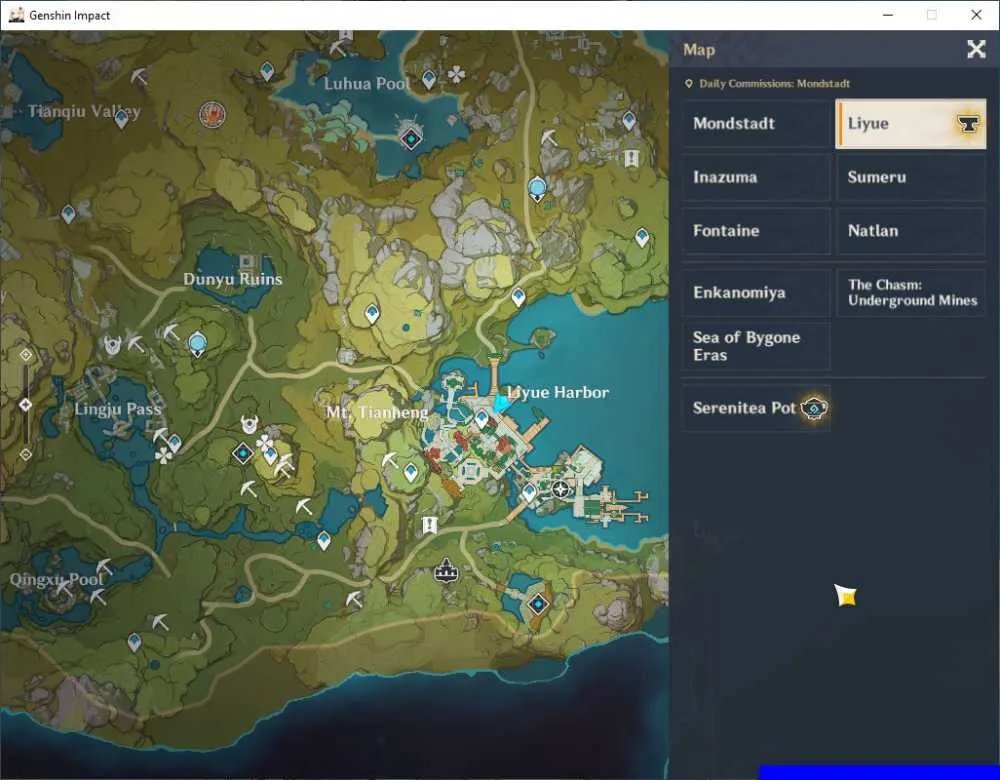The width and height of the screenshot is (1000, 780).
Task: Select the waypoint beside the harbor compass icon
Action: pyautogui.click(x=529, y=492)
